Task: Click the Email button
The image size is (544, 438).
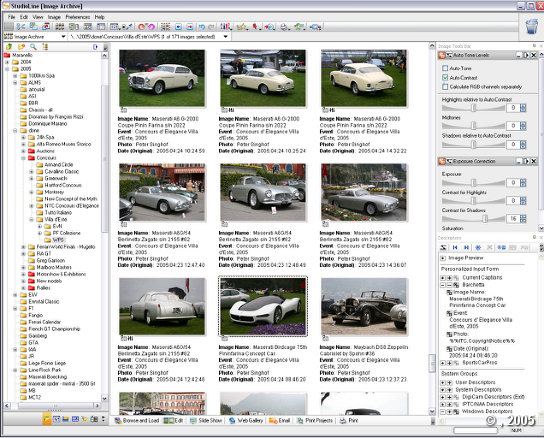Action: [x=280, y=420]
